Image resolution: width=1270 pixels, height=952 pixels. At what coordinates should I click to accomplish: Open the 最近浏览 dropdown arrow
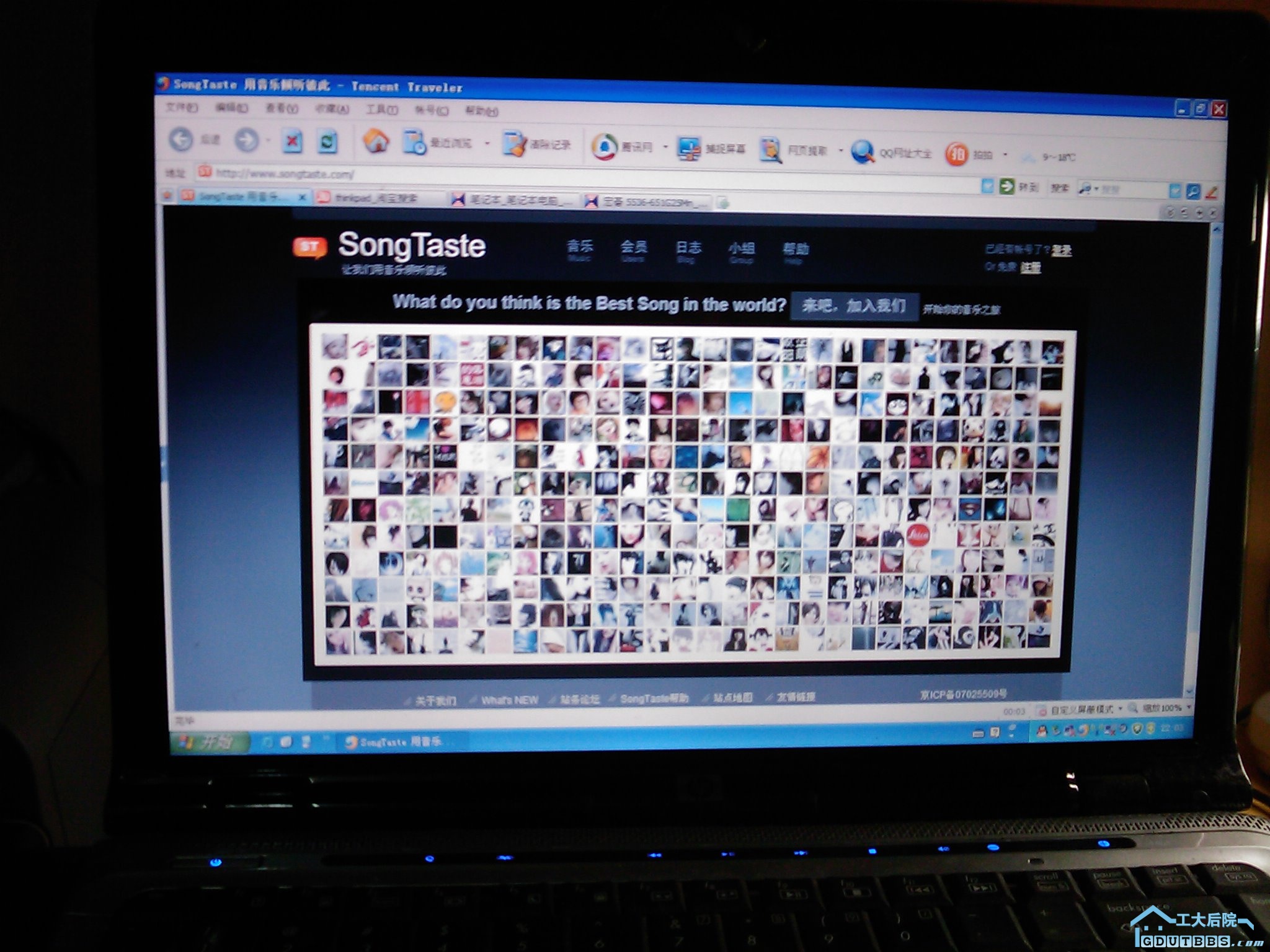pos(487,143)
